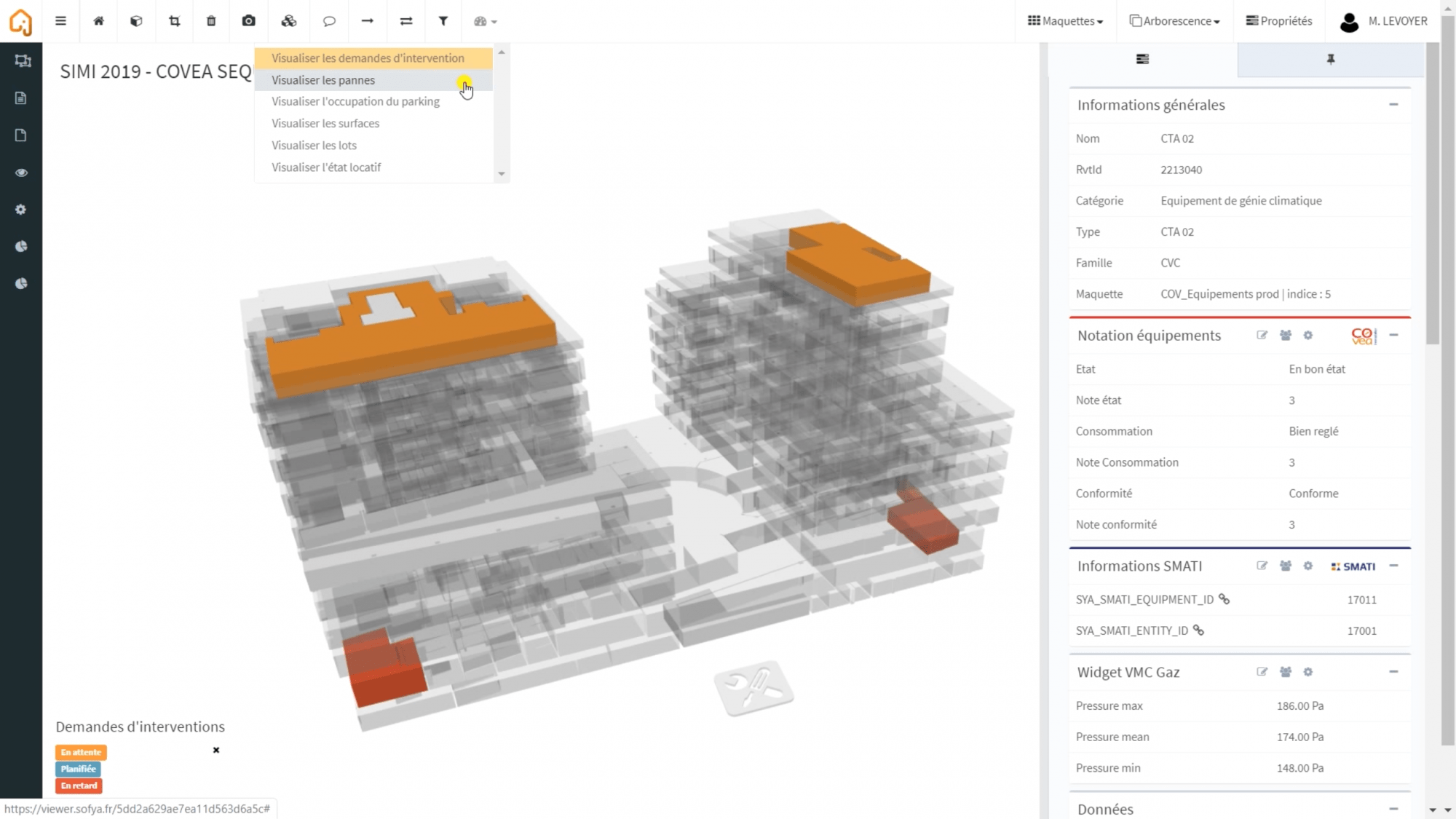Close the Demandes d'interventions legend
1456x819 pixels.
coord(216,750)
